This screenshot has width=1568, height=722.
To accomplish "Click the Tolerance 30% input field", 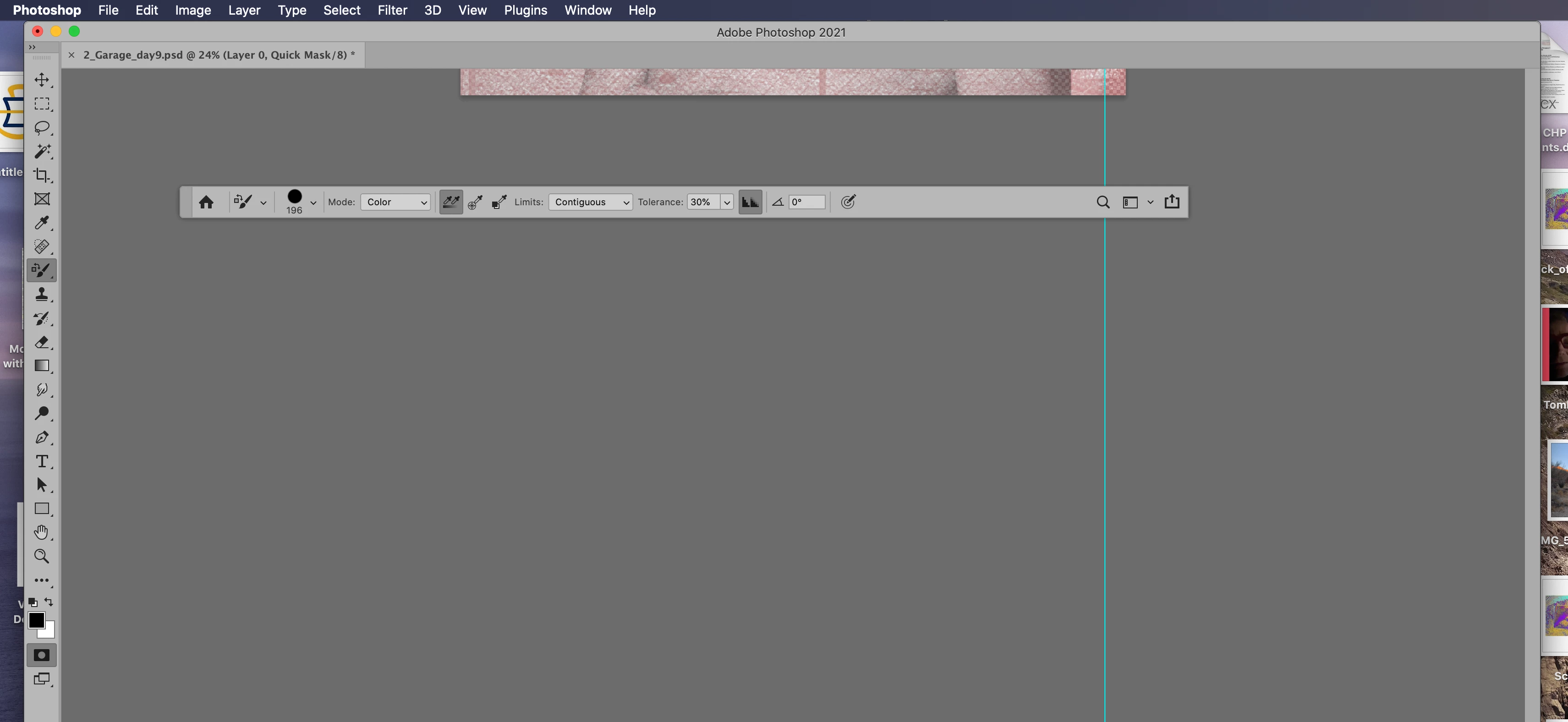I will click(x=702, y=202).
